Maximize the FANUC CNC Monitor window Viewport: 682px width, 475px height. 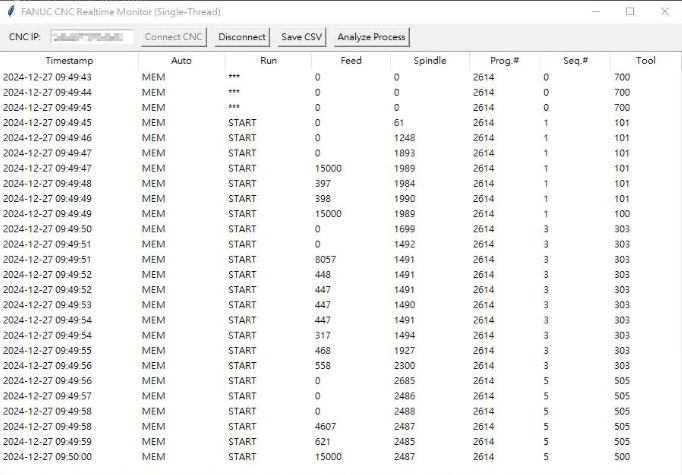[x=630, y=11]
